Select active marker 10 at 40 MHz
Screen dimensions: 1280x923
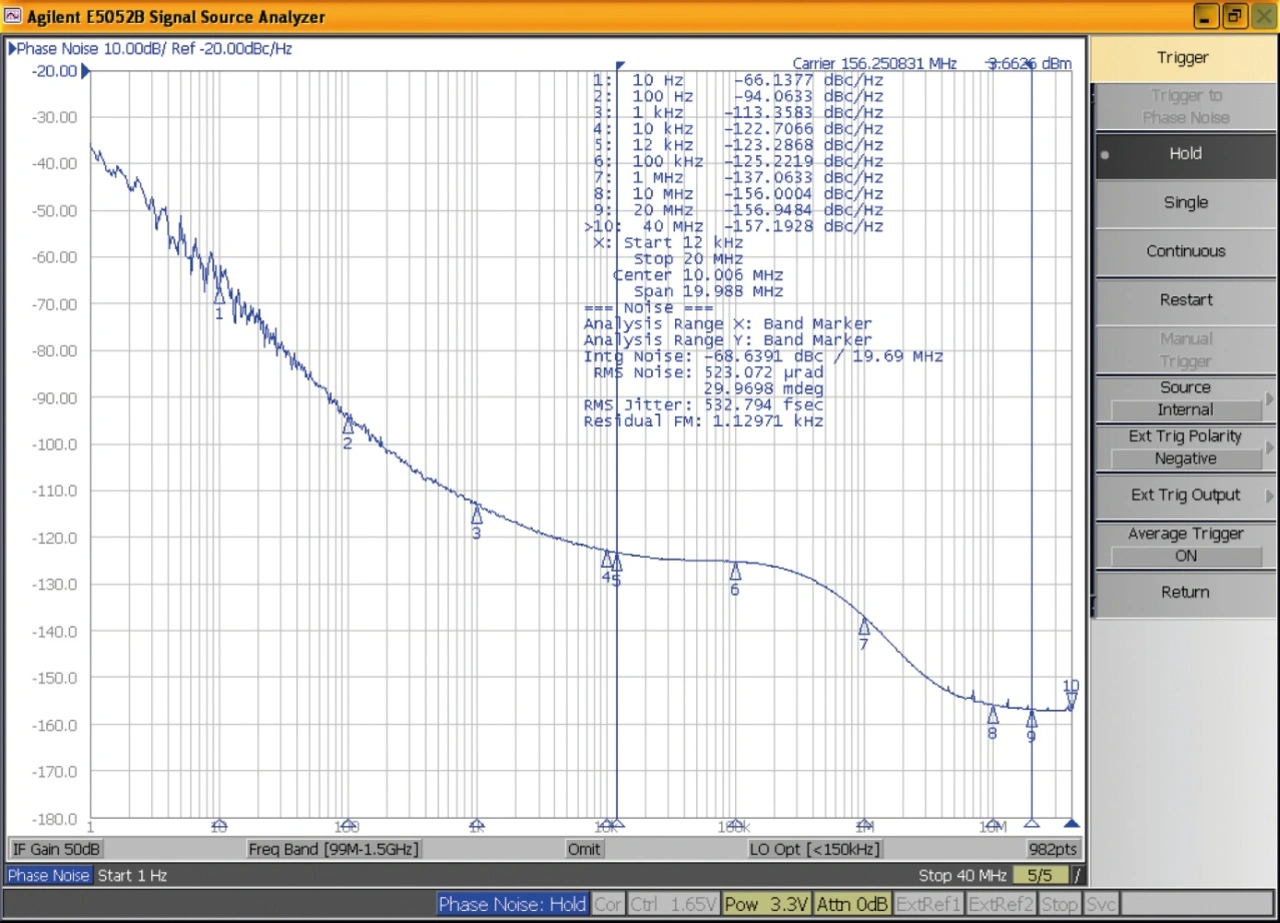(1071, 698)
